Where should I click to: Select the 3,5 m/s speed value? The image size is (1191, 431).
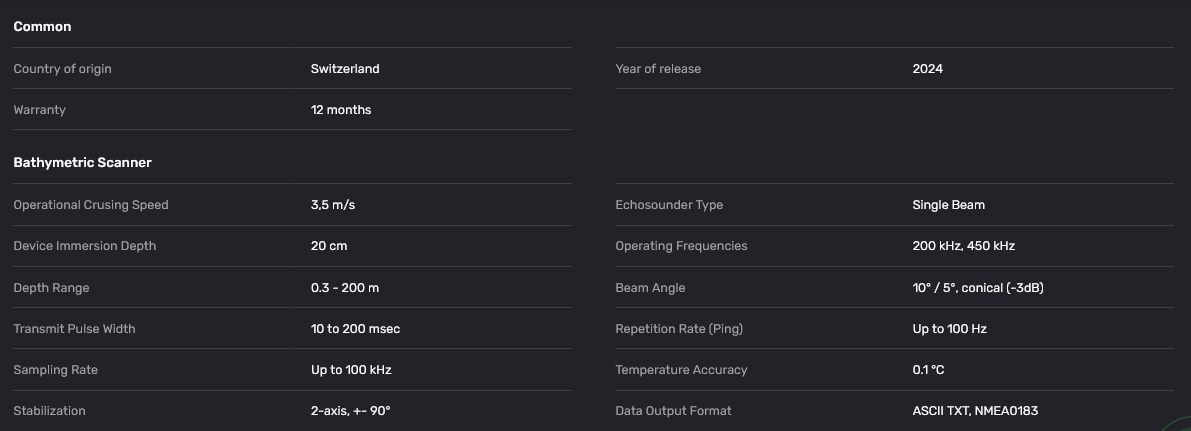click(x=333, y=205)
